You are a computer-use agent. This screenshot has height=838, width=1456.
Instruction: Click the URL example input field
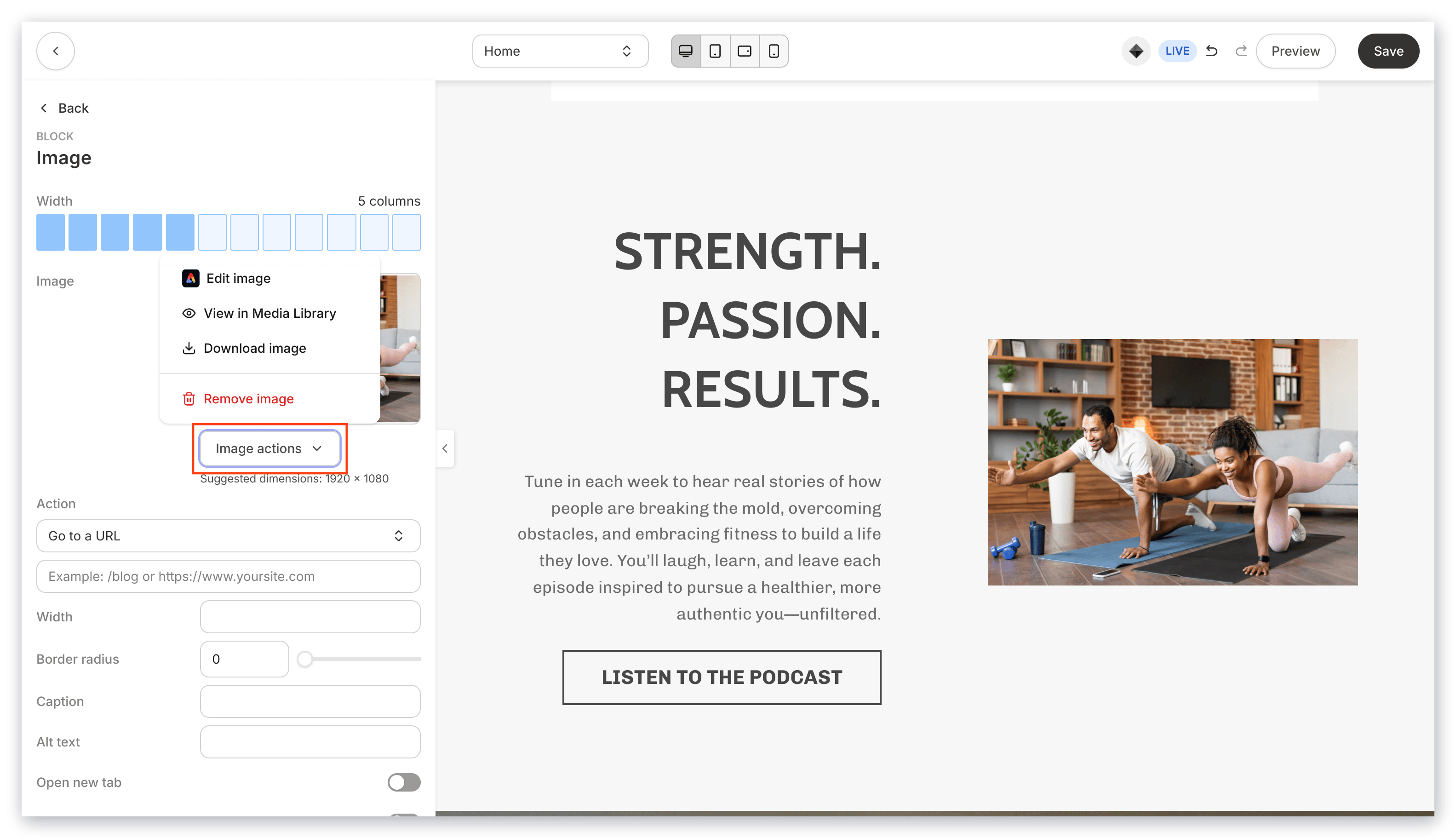point(228,575)
